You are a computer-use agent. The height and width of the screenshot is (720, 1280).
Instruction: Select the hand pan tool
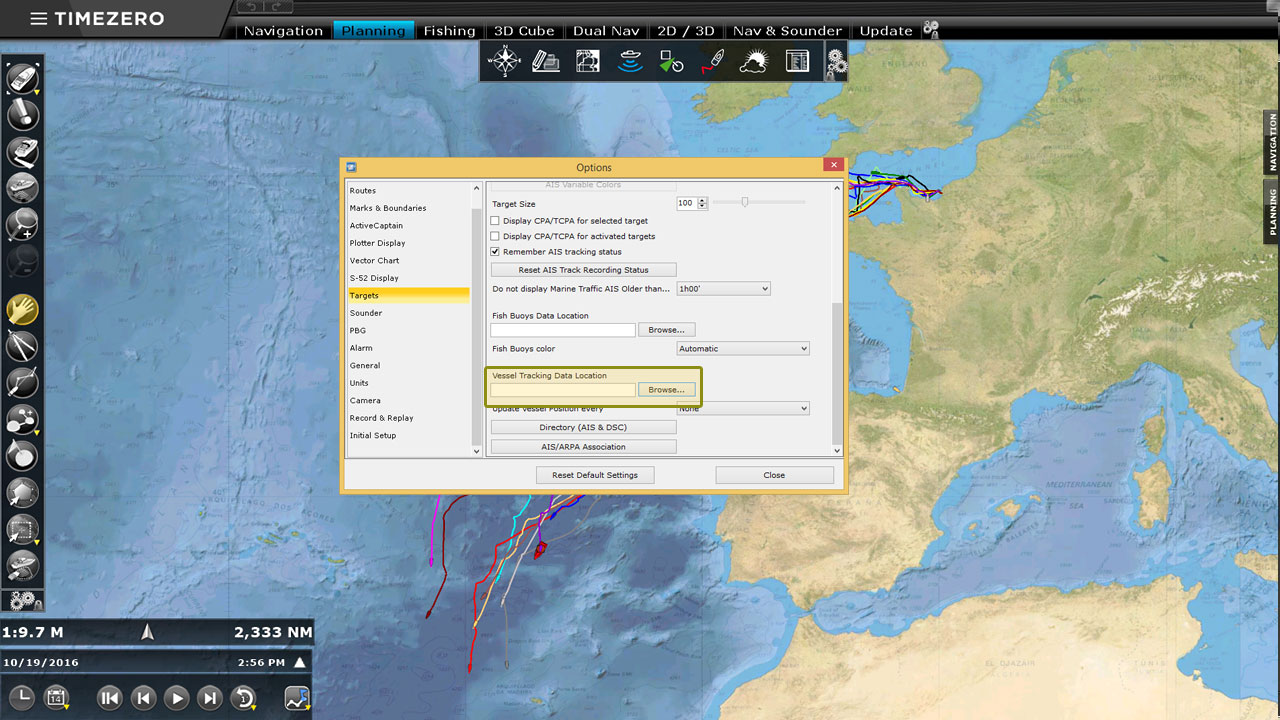22,310
